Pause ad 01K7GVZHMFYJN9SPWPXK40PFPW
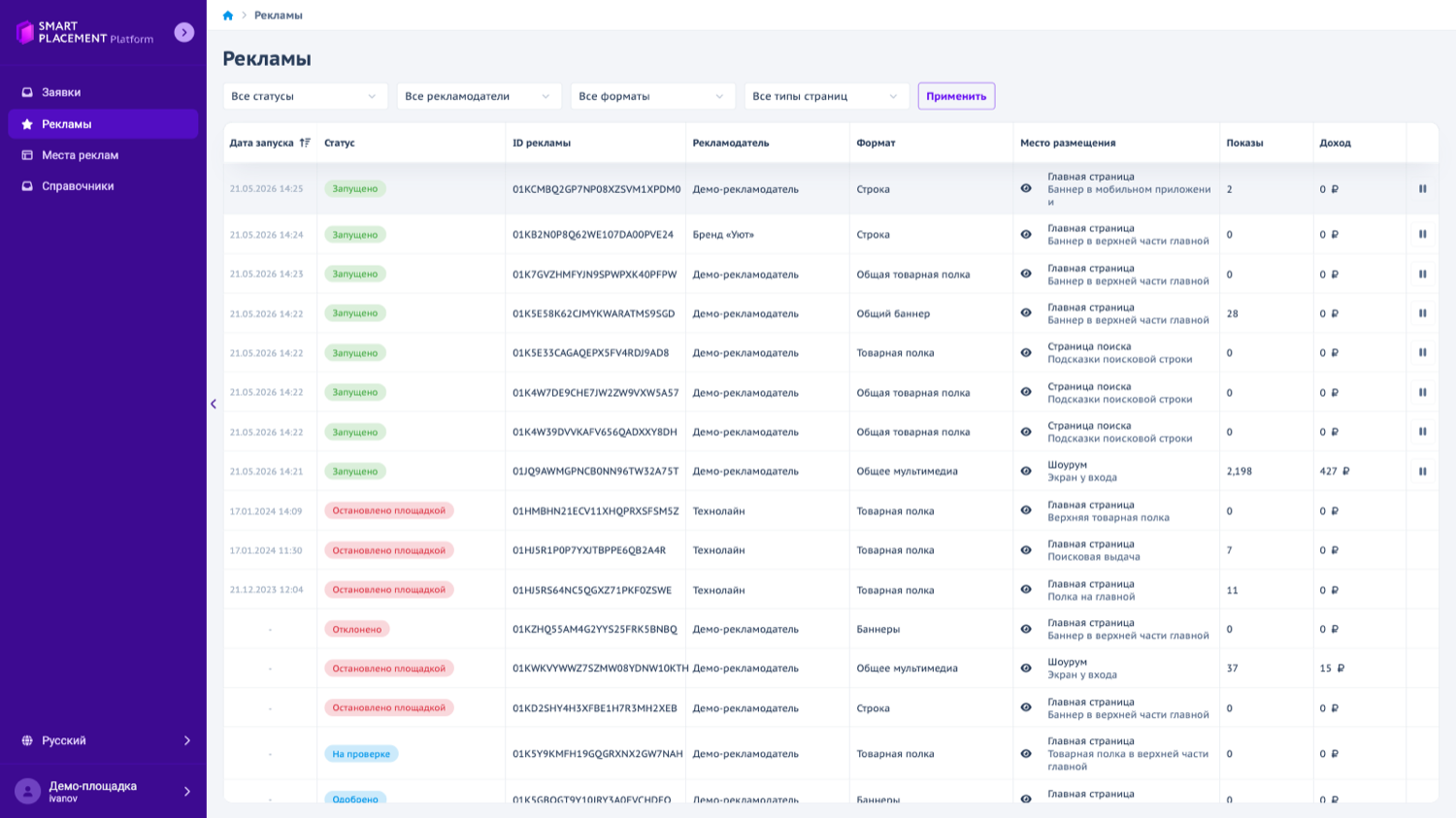 point(1423,274)
